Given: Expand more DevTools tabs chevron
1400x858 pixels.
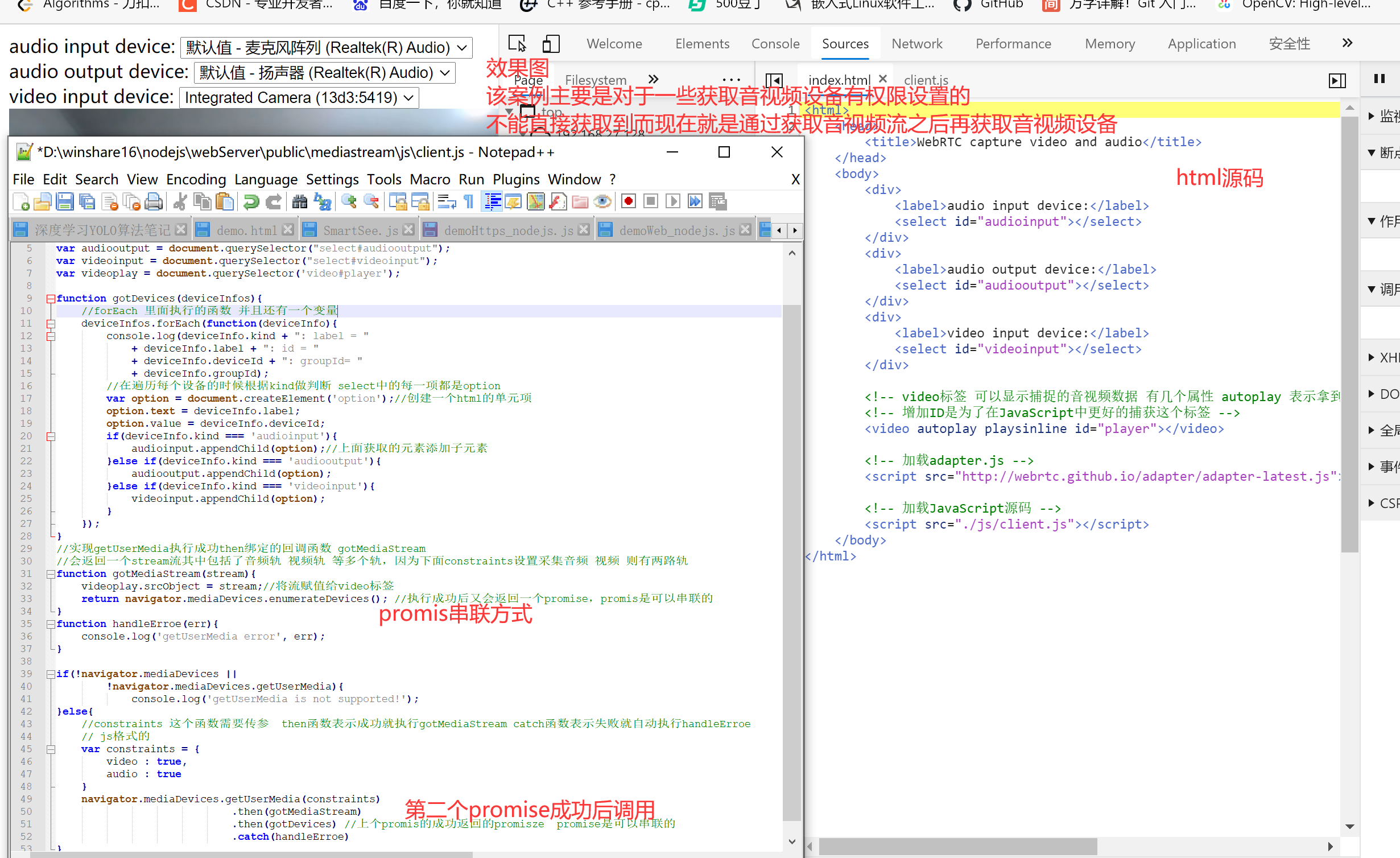Looking at the screenshot, I should (1347, 43).
